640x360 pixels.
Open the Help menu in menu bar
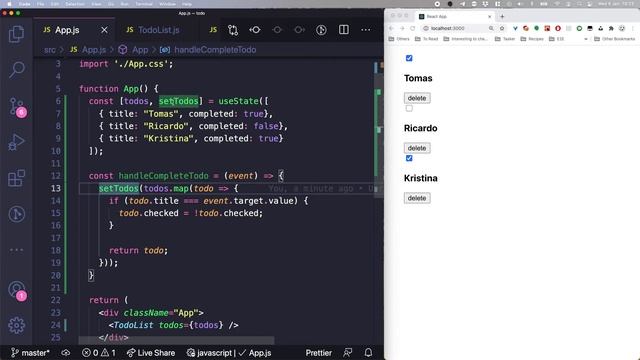point(187,4)
